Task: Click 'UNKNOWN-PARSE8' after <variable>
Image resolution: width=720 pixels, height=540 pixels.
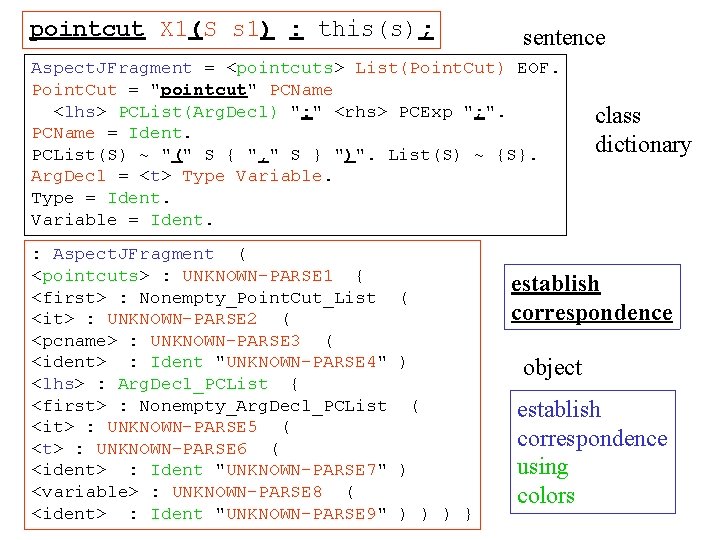Action: click(247, 492)
